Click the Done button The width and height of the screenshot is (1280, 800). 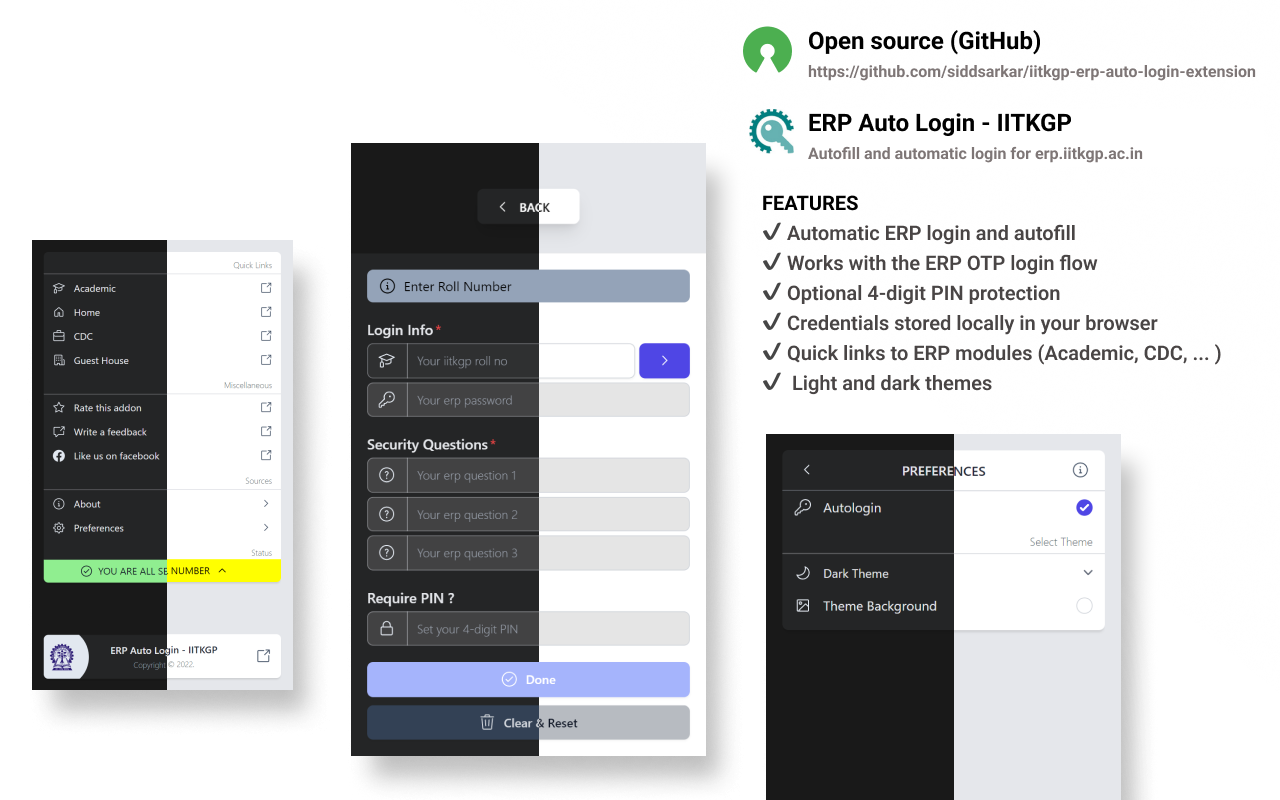[x=528, y=679]
